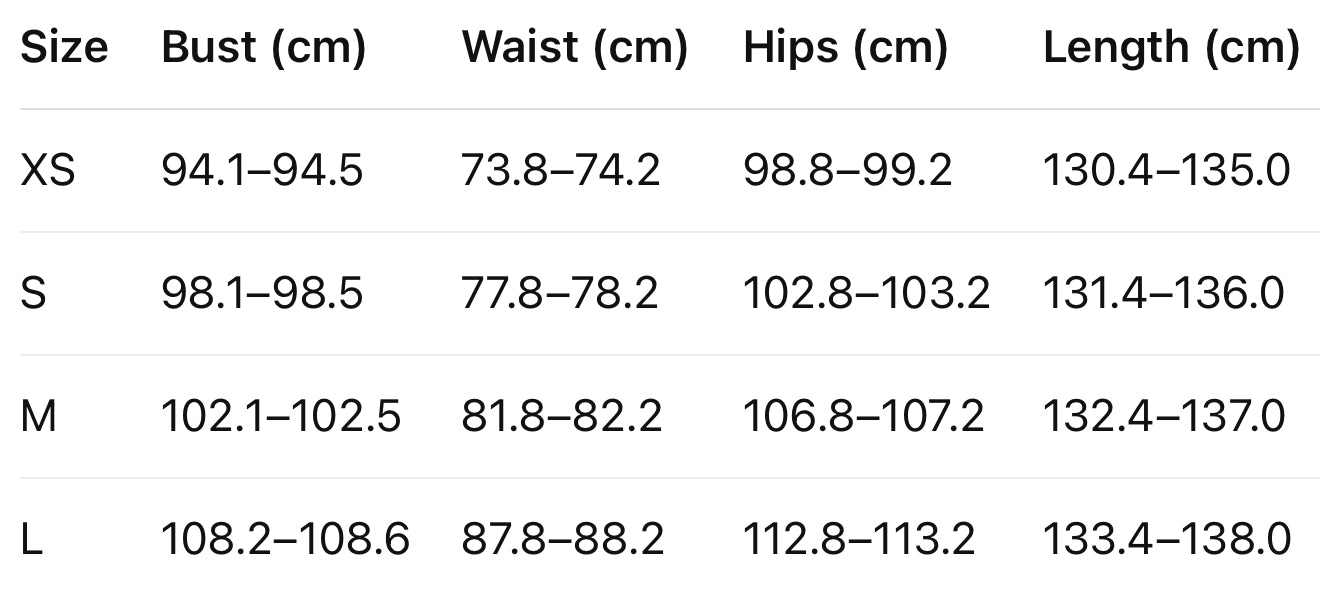Click the length value 132.4–137.0

pos(1164,416)
